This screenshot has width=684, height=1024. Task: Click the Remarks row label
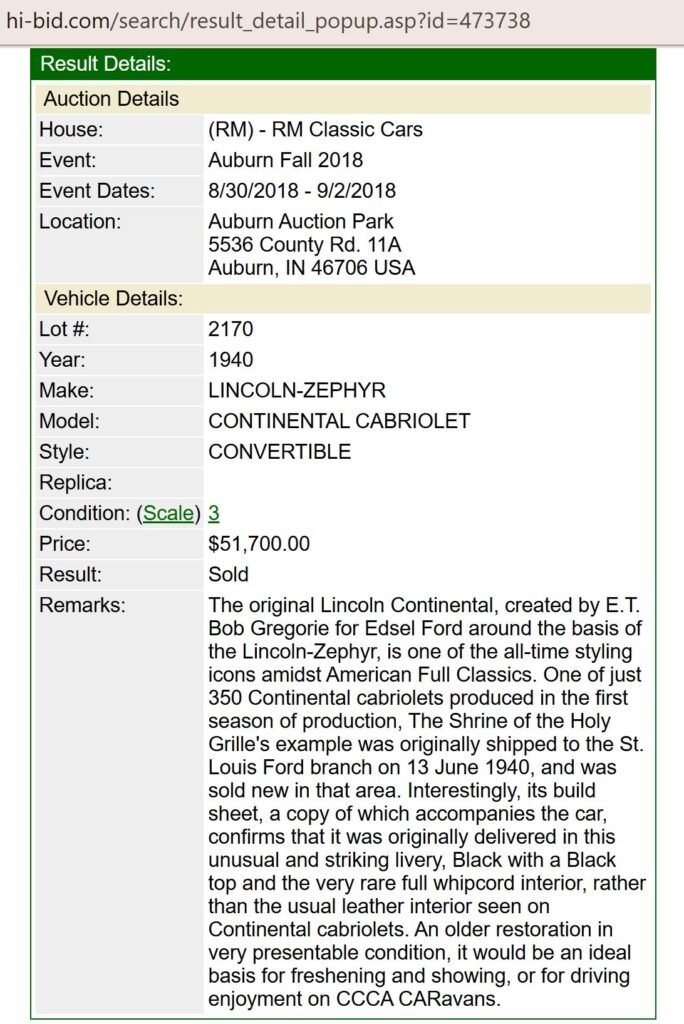(x=82, y=606)
